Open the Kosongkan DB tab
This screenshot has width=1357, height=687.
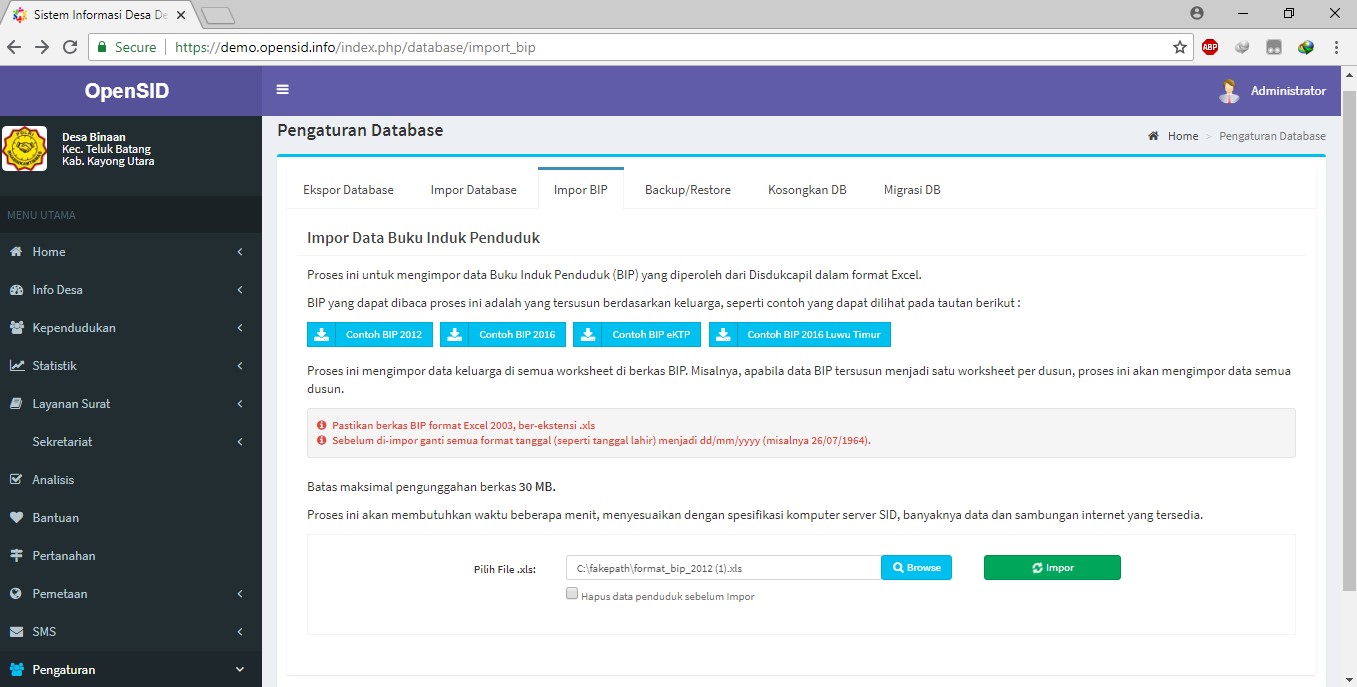[x=807, y=190]
